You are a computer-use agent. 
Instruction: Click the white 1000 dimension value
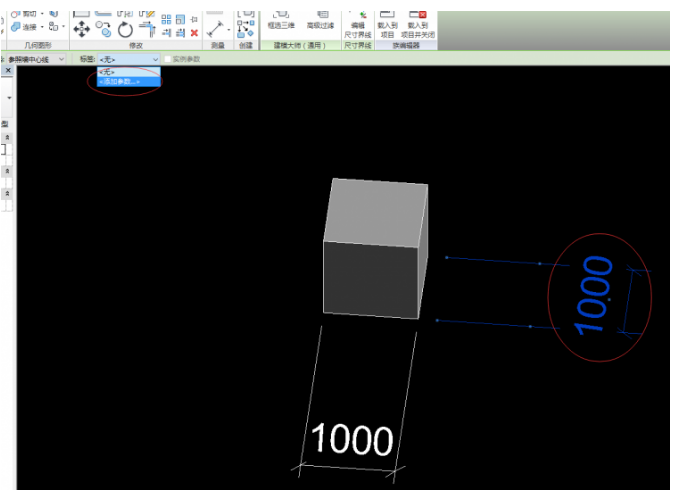[x=350, y=439]
